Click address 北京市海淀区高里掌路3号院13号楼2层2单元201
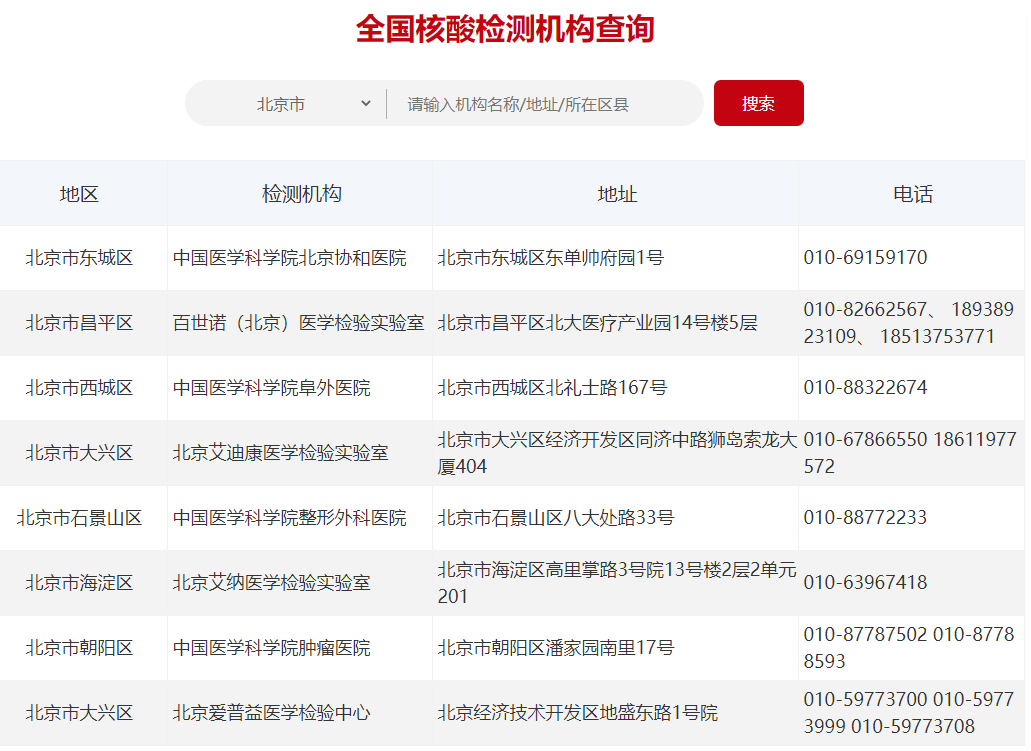 [x=617, y=583]
